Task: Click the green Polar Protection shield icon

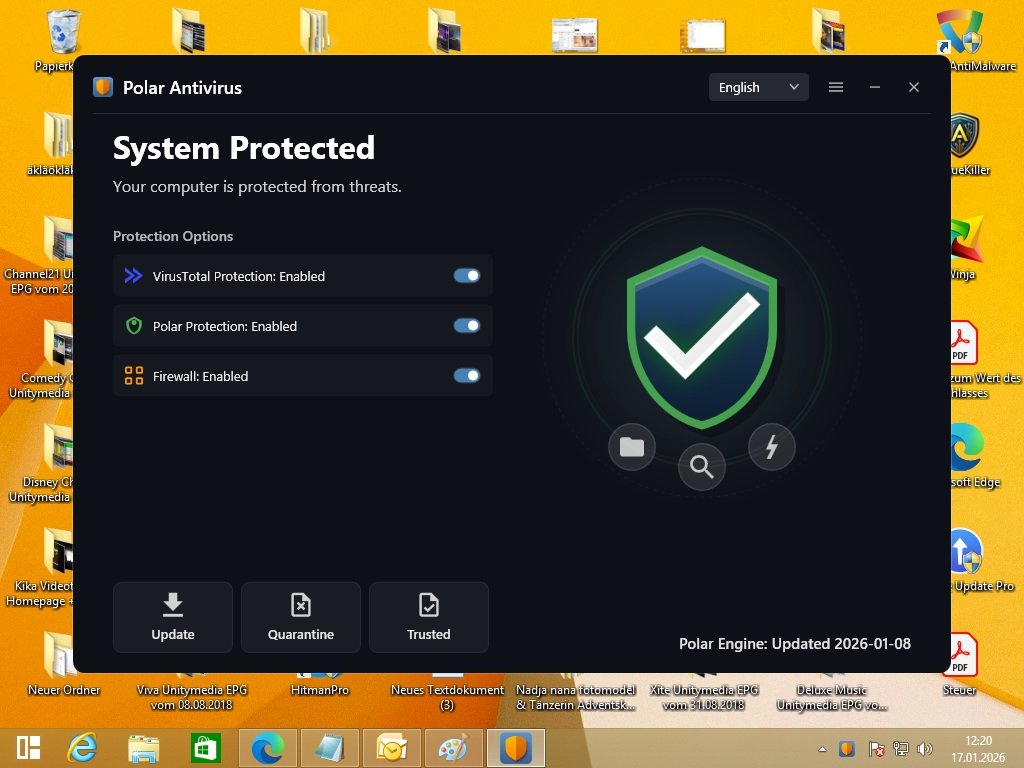Action: (134, 325)
